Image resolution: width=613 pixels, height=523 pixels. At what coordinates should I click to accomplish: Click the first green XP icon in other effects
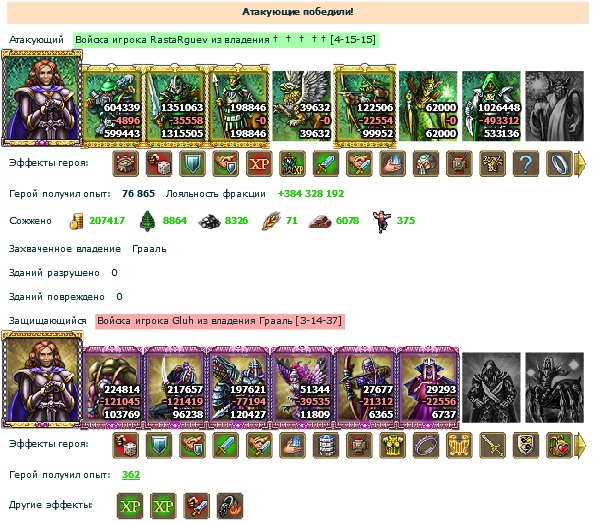[130, 506]
